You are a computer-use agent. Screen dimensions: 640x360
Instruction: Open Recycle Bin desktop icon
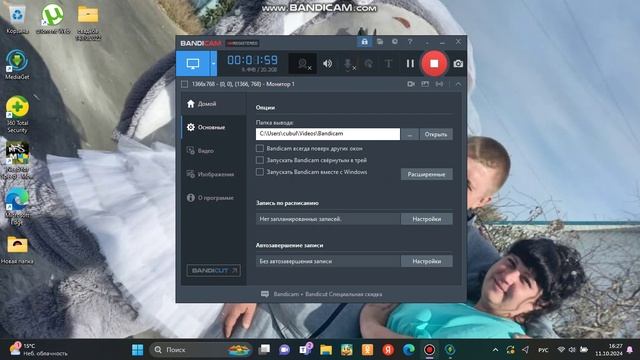pos(17,19)
